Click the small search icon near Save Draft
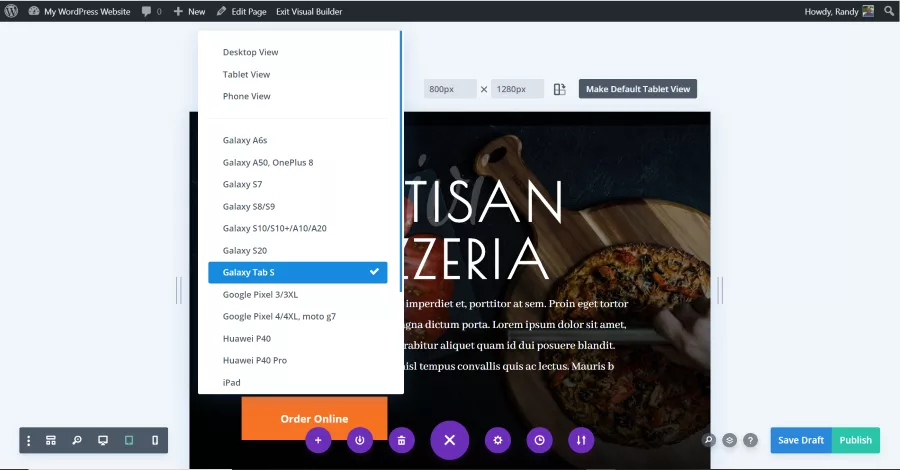This screenshot has height=470, width=900. click(709, 440)
